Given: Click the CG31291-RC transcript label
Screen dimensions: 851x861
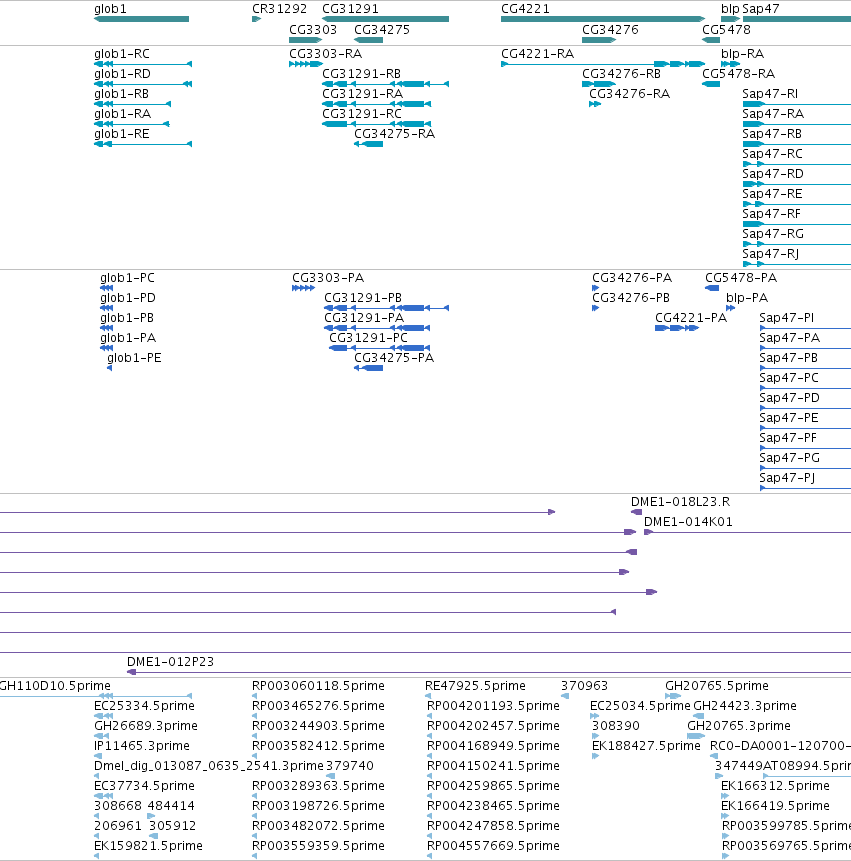Looking at the screenshot, I should click(x=362, y=114).
